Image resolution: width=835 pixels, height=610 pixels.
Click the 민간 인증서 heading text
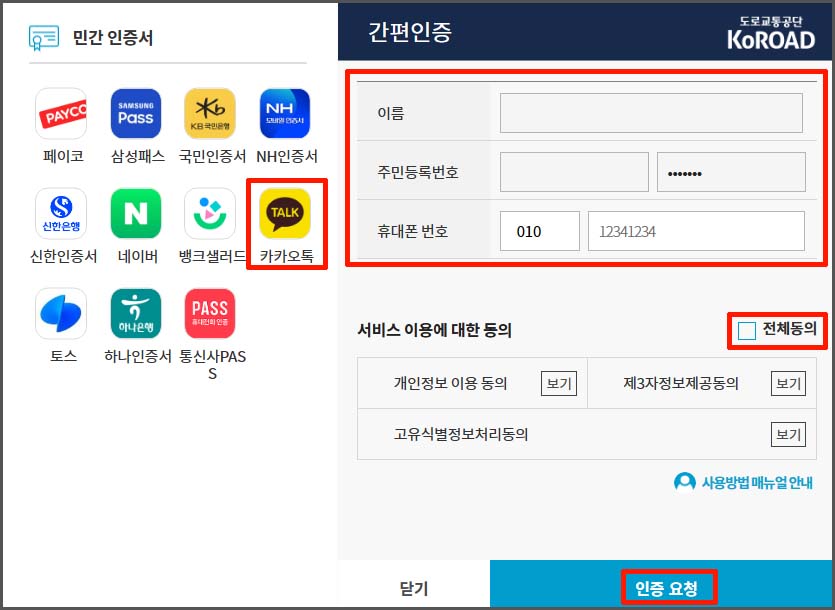[x=112, y=38]
